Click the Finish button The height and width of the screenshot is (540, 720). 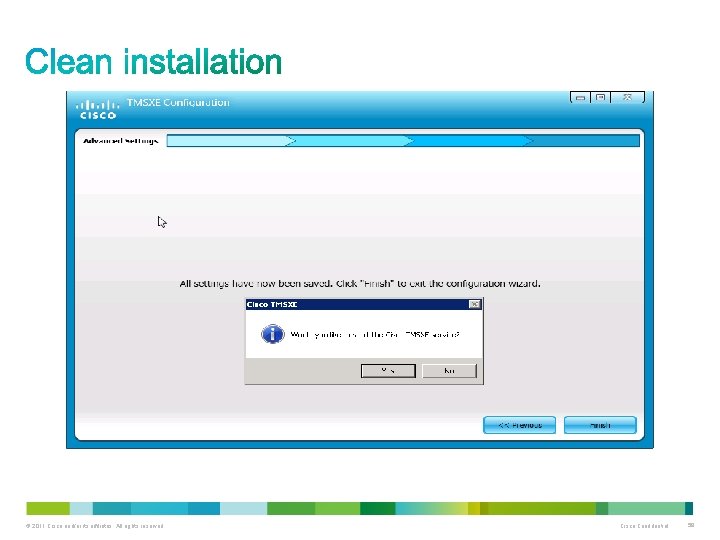tap(600, 425)
